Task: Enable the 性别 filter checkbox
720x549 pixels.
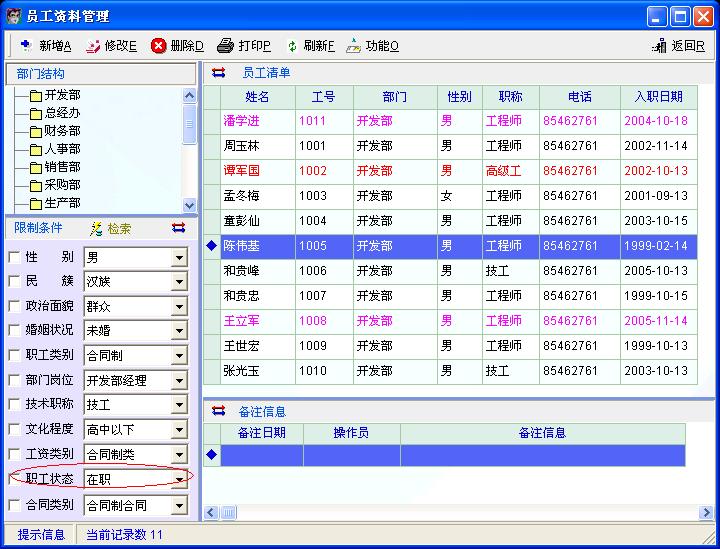Action: (x=14, y=257)
